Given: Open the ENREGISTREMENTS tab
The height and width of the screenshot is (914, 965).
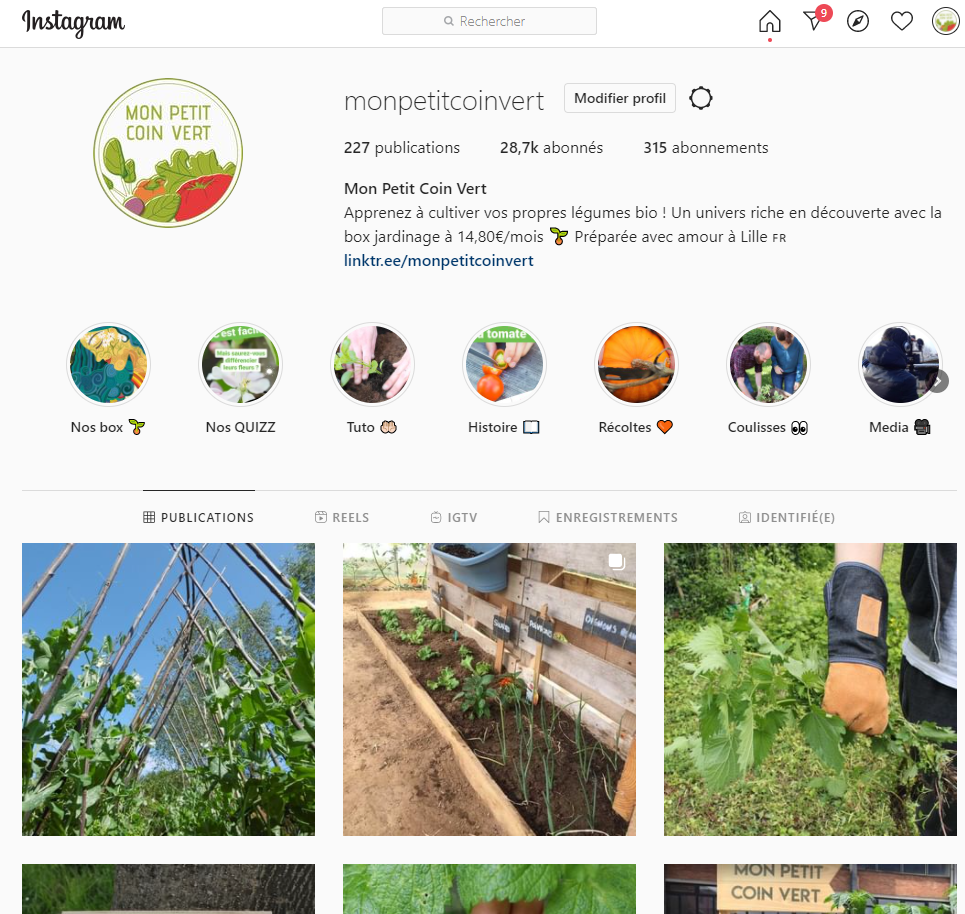Looking at the screenshot, I should (608, 518).
